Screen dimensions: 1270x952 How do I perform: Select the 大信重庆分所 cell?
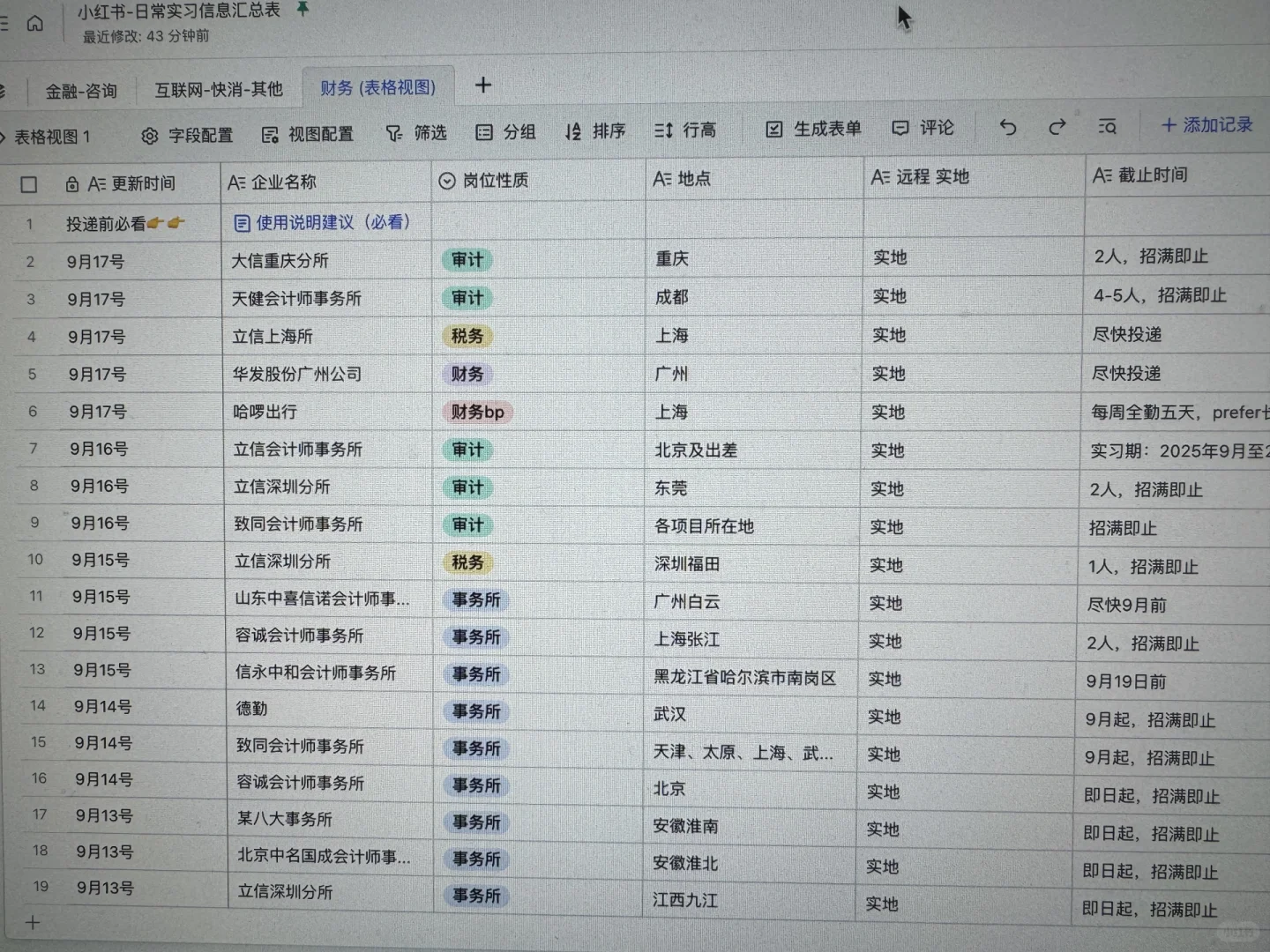pyautogui.click(x=326, y=261)
